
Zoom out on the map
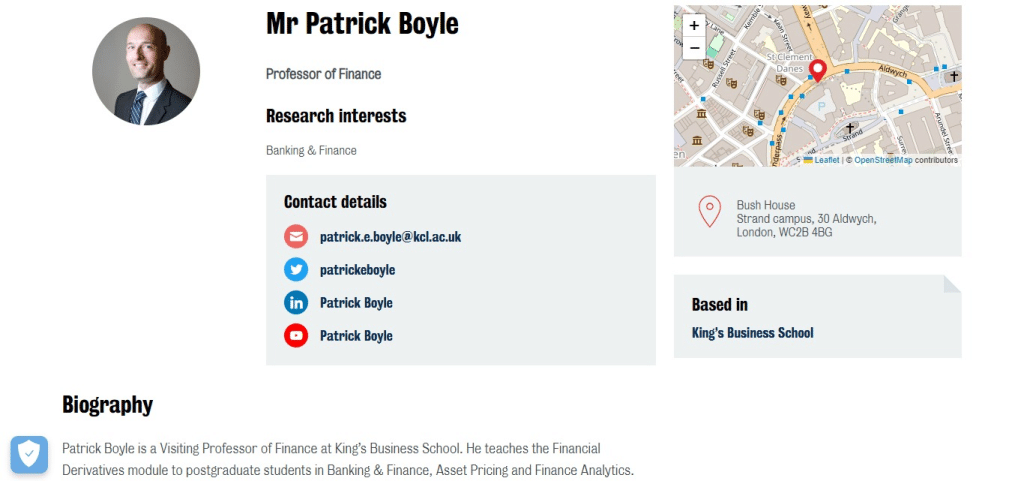694,48
